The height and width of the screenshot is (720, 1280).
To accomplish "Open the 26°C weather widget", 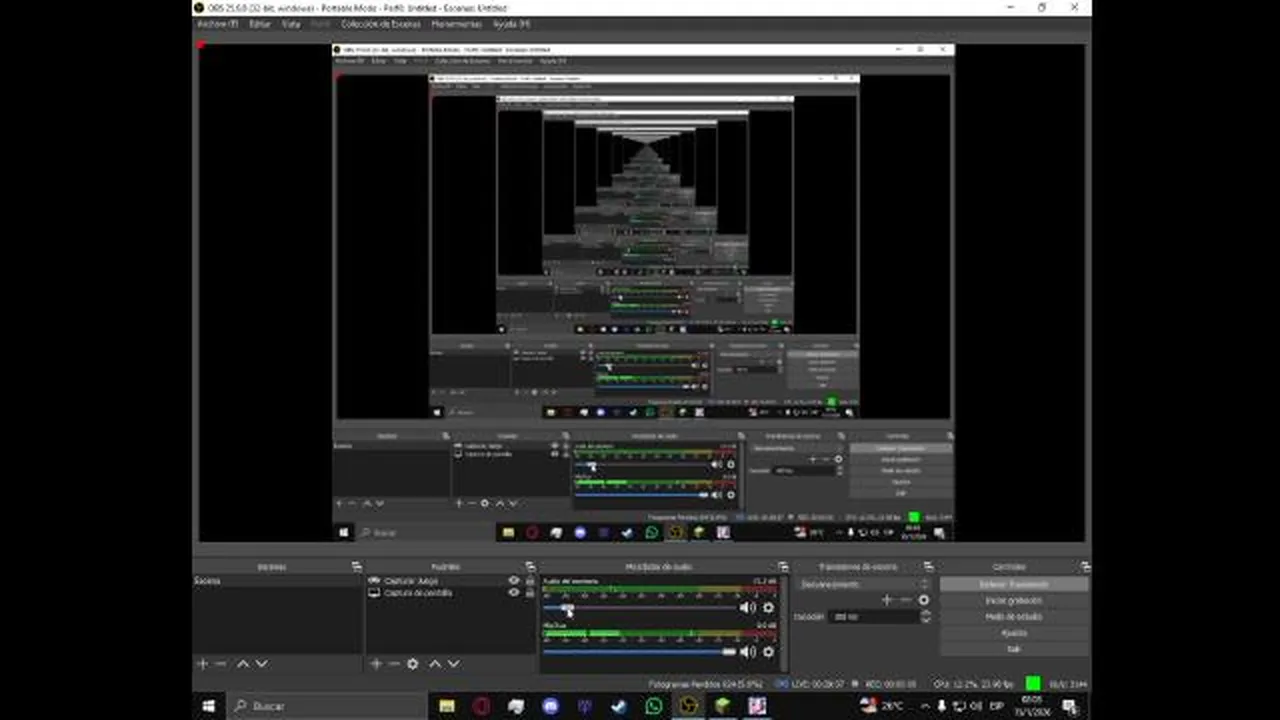I will coord(883,706).
